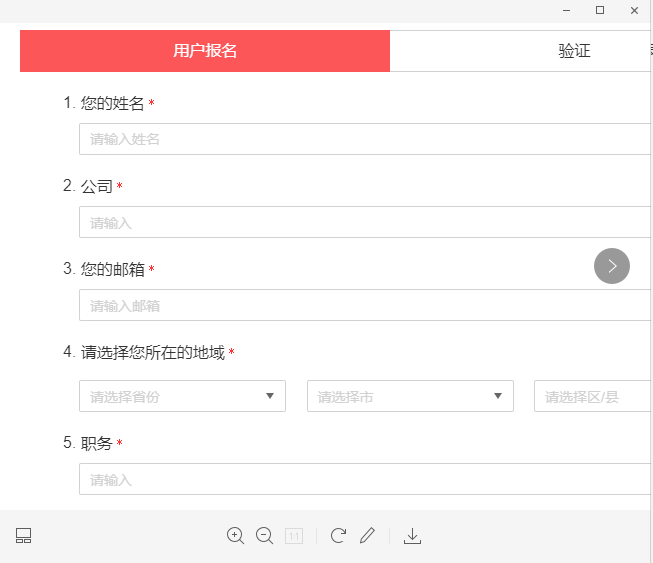Click the 请输入姓名 name input field

point(365,139)
